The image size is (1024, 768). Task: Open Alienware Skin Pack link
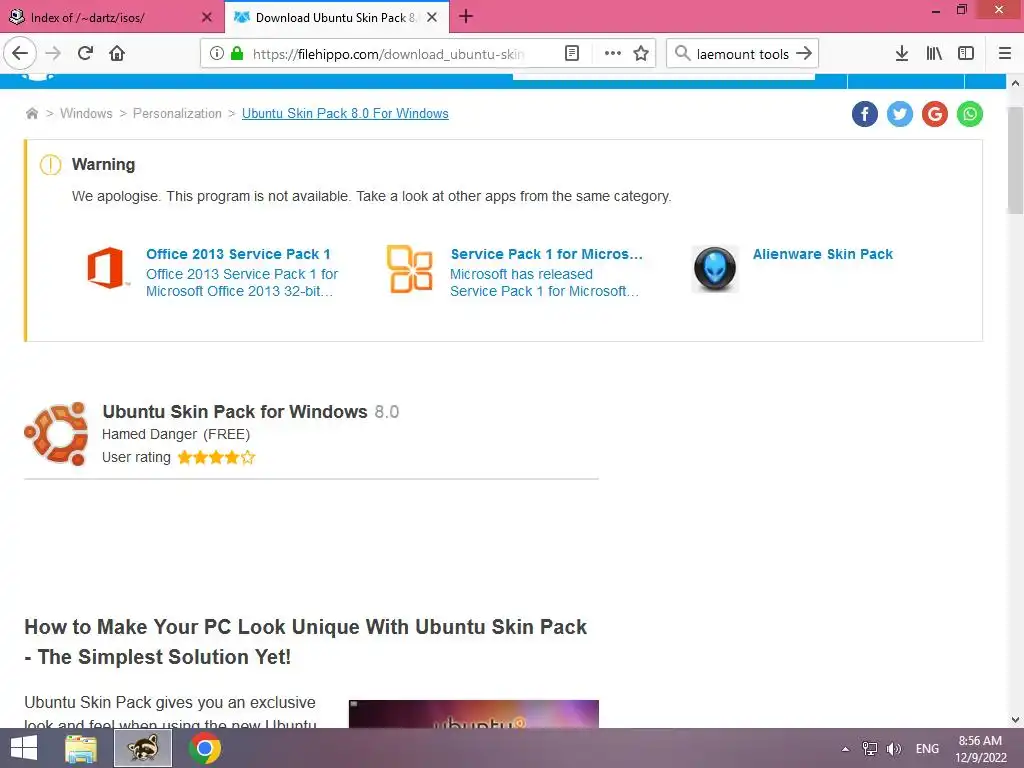(x=823, y=254)
